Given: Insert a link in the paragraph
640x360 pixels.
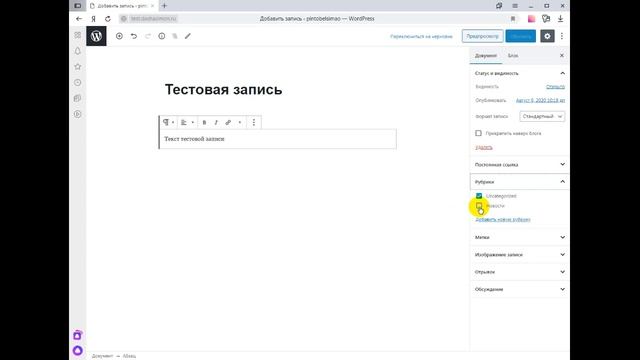Looking at the screenshot, I should pyautogui.click(x=228, y=122).
